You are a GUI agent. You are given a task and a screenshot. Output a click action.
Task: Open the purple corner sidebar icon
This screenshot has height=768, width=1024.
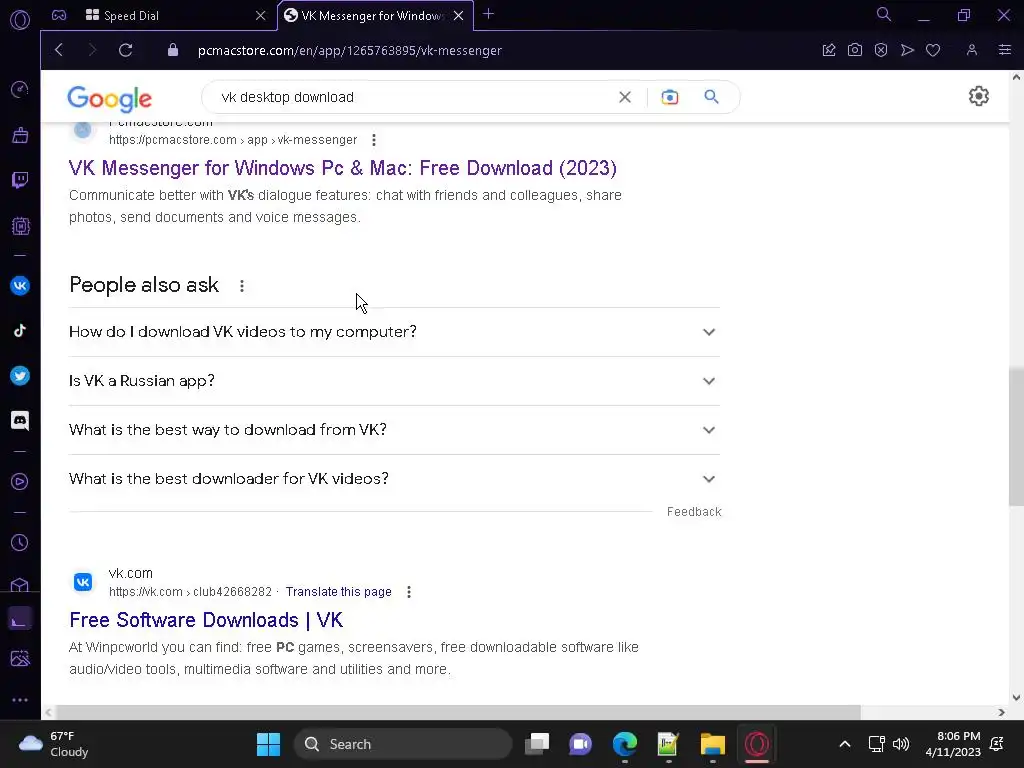coord(20,619)
